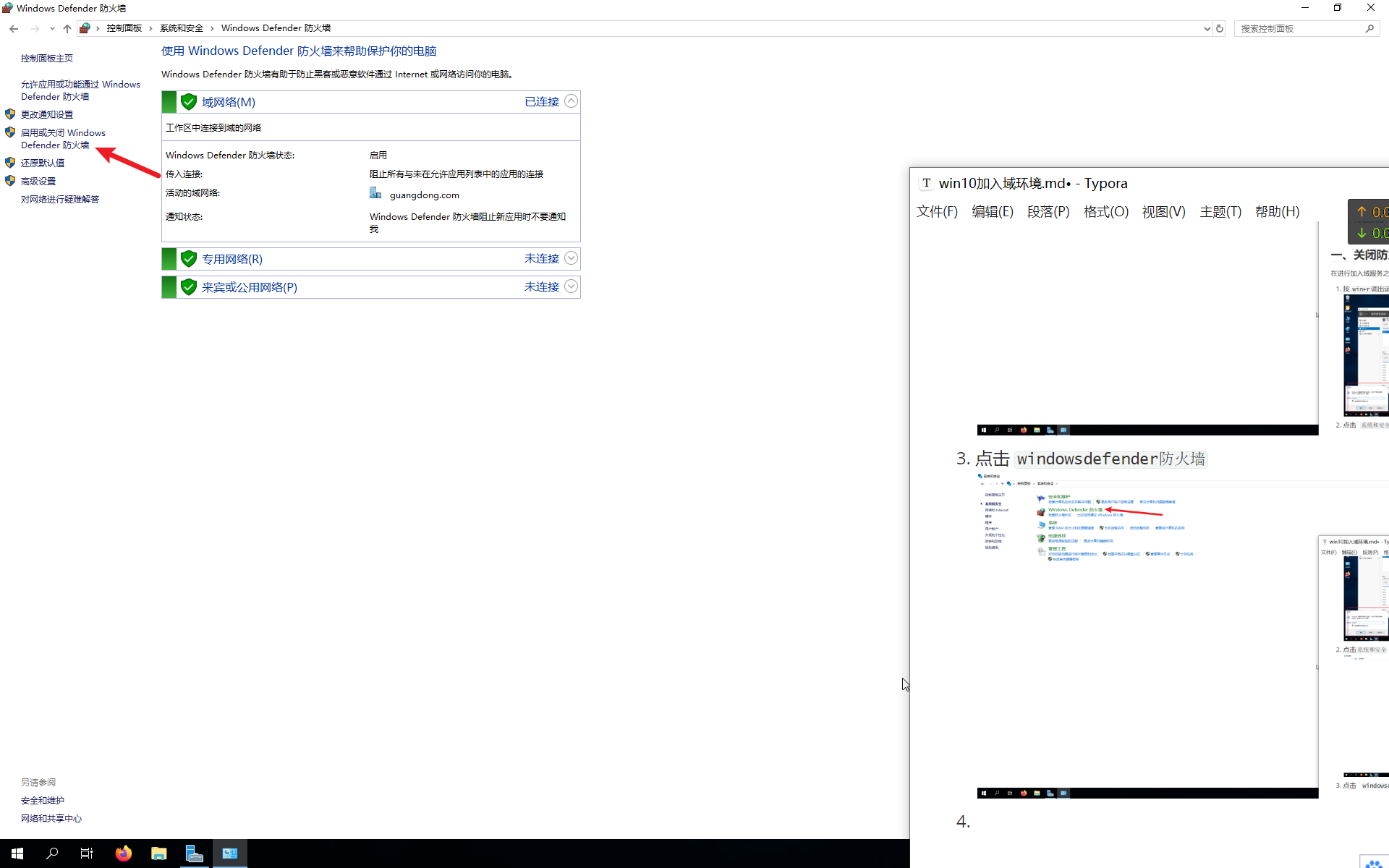Open address bar history dropdown

(x=1207, y=29)
